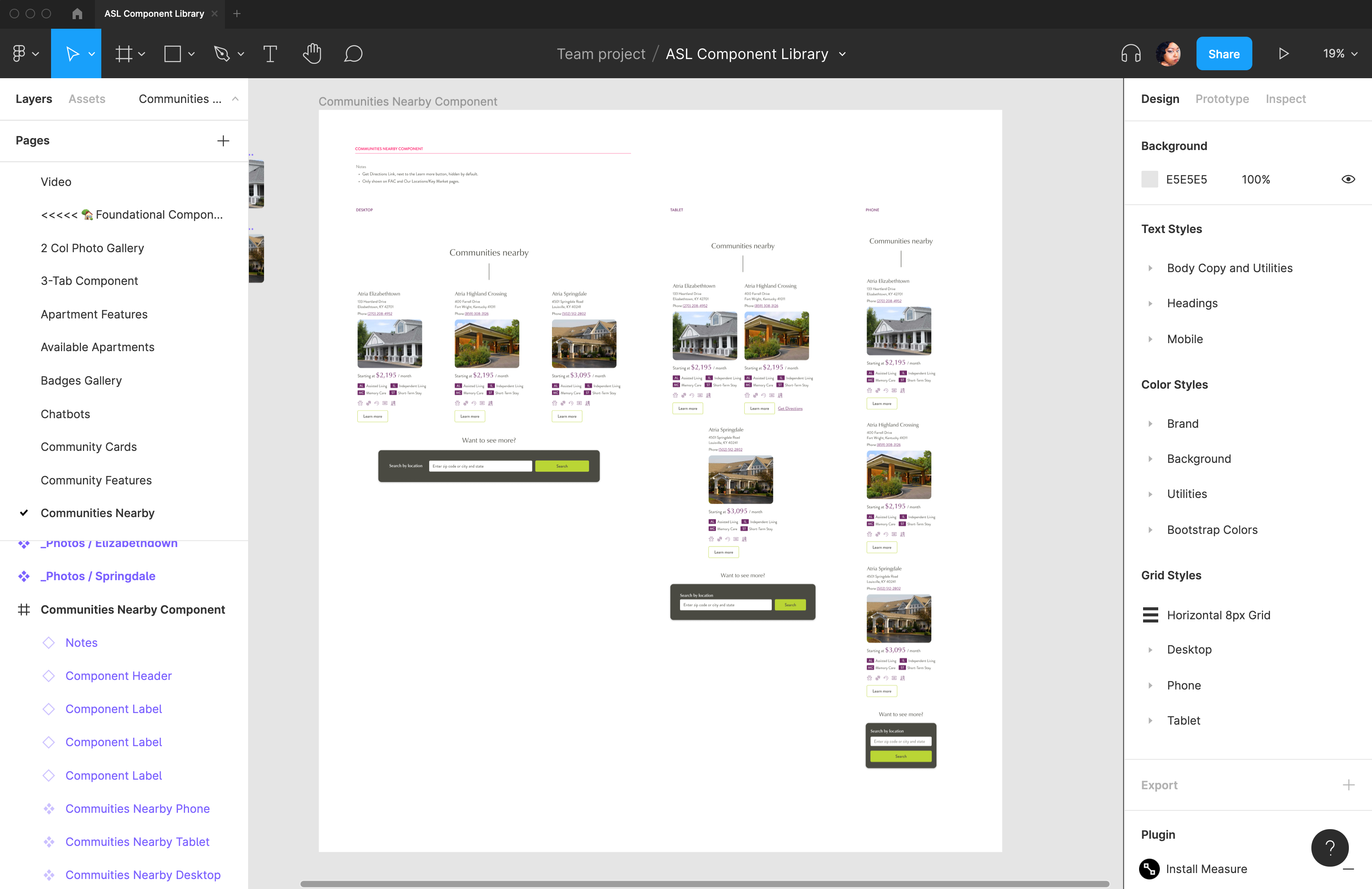1372x889 pixels.
Task: Open the Badges Gallery page
Action: pos(81,381)
